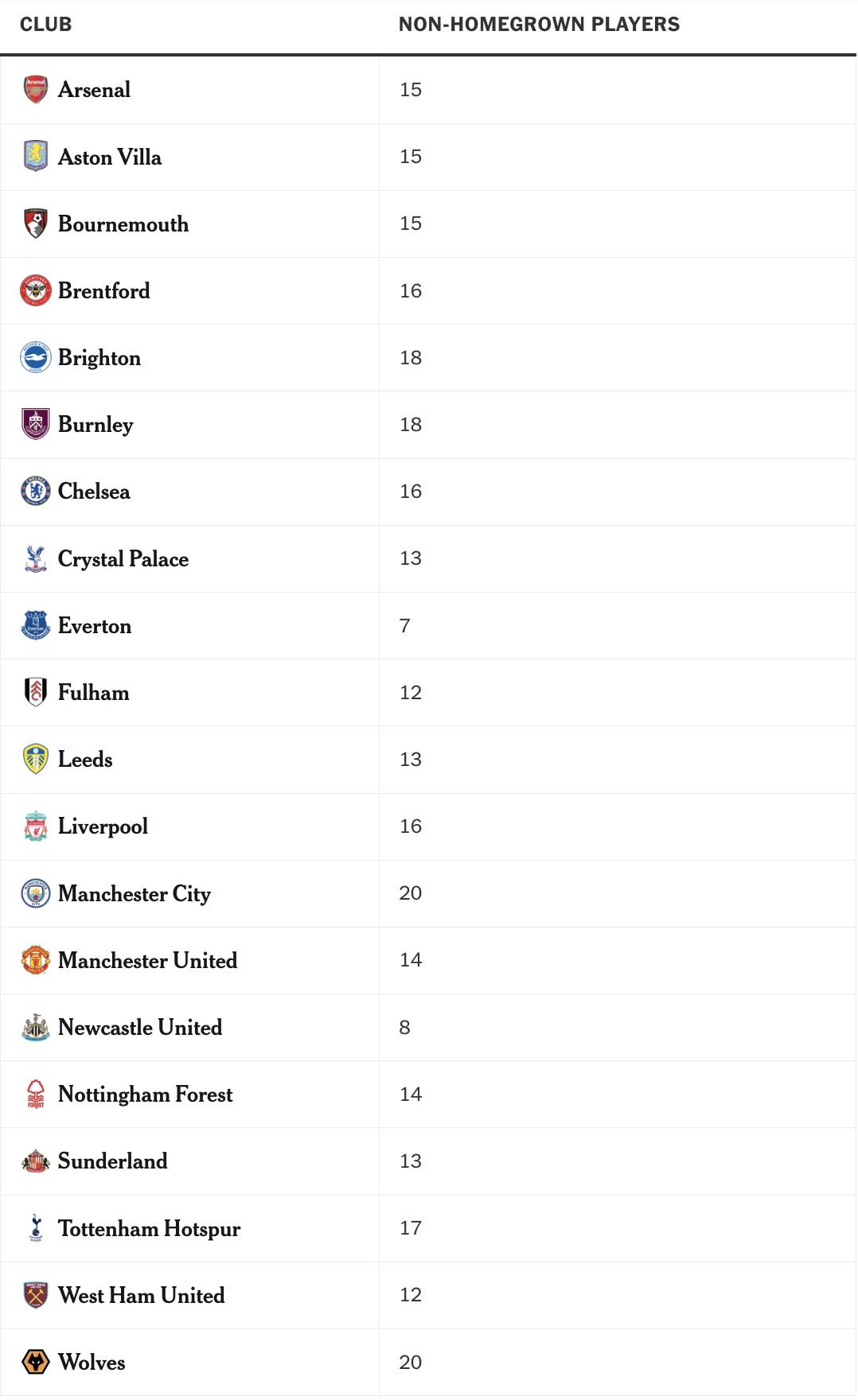Click the Wolves wolf-head logo
The width and height of the screenshot is (858, 1400).
[36, 1362]
